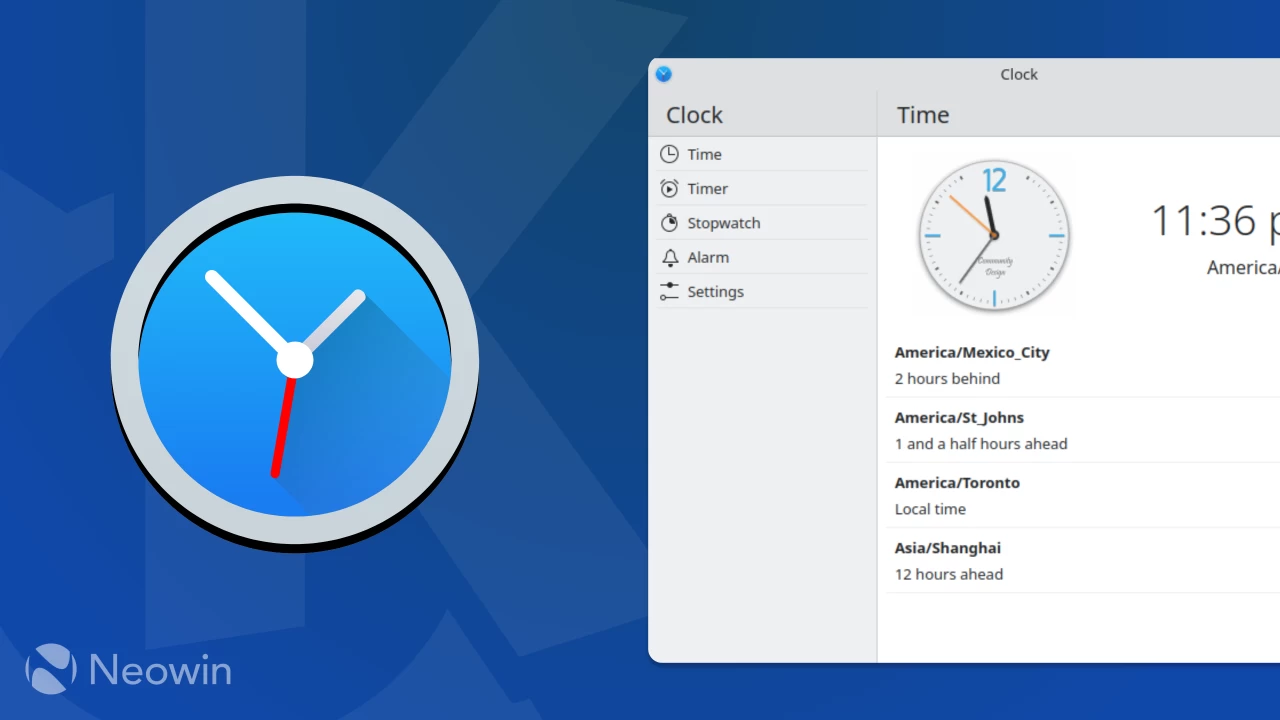
Task: Click the Time clock icon in sidebar
Action: coord(669,154)
